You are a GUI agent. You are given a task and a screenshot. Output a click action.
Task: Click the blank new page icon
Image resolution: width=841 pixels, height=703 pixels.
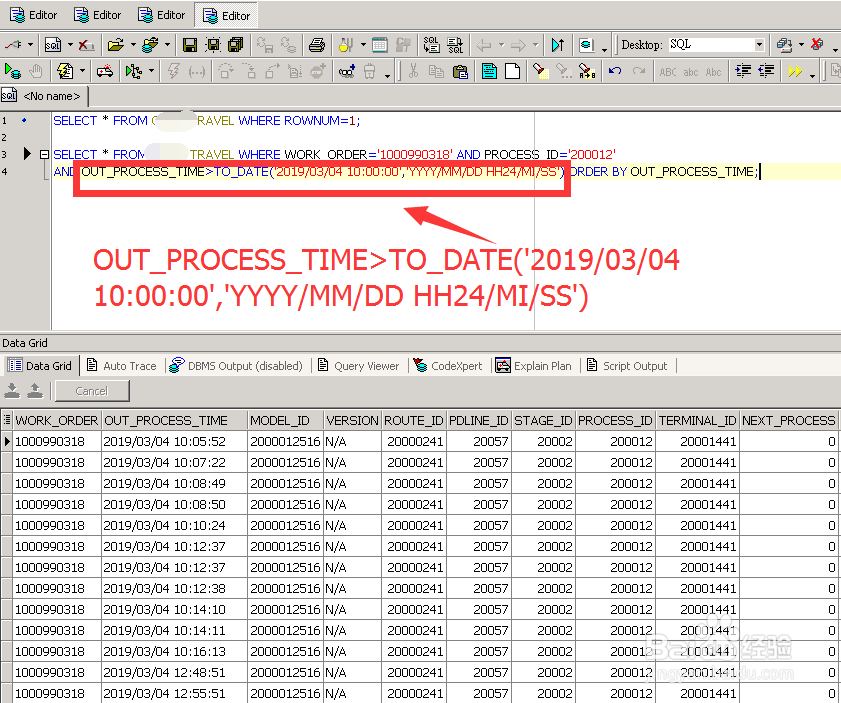[513, 71]
